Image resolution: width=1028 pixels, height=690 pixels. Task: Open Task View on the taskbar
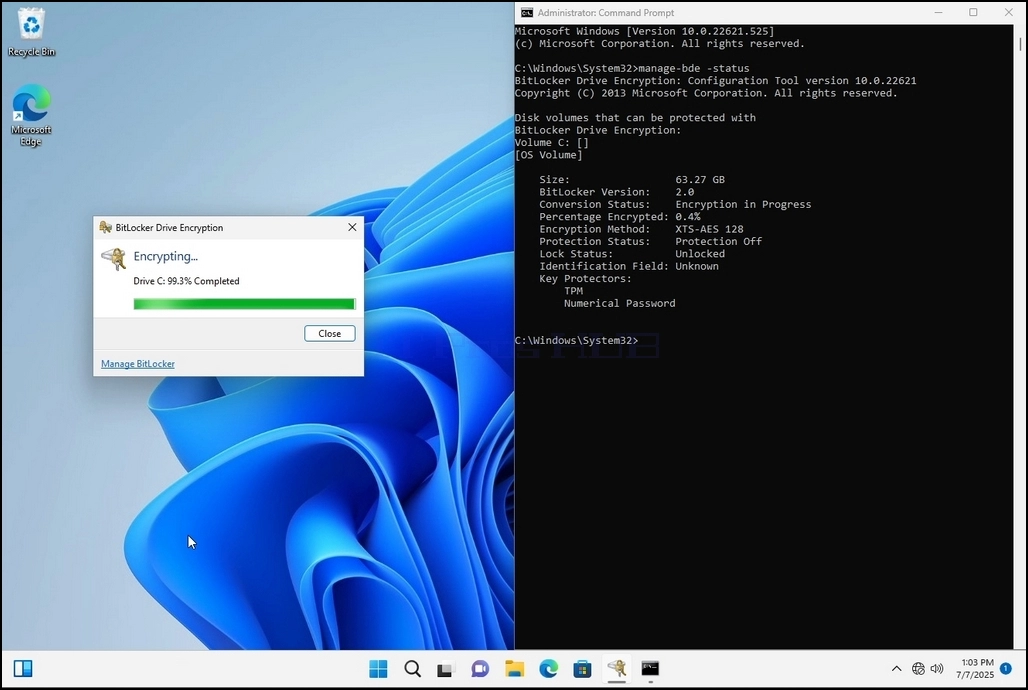446,669
